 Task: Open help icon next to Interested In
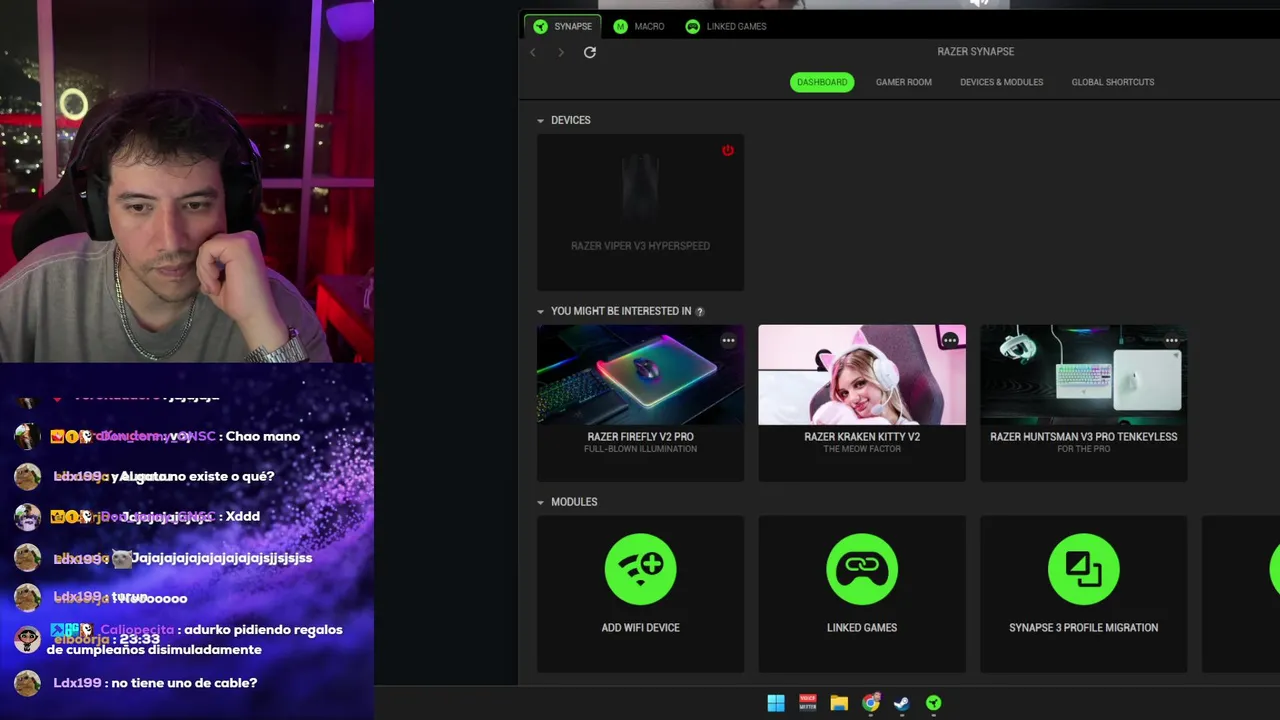700,312
